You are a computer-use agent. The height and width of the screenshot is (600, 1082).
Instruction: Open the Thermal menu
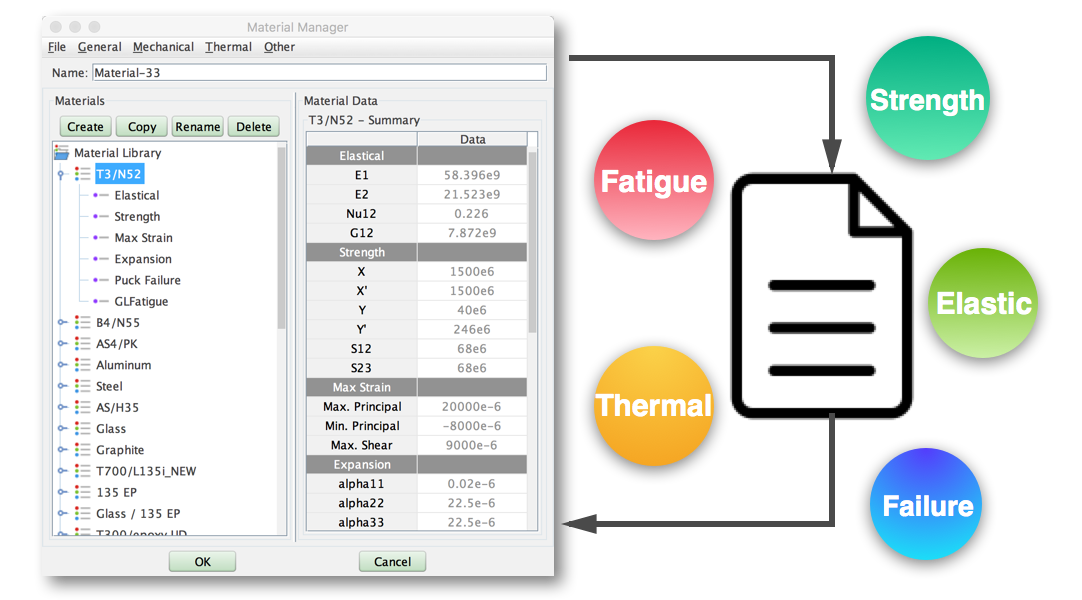pyautogui.click(x=228, y=47)
